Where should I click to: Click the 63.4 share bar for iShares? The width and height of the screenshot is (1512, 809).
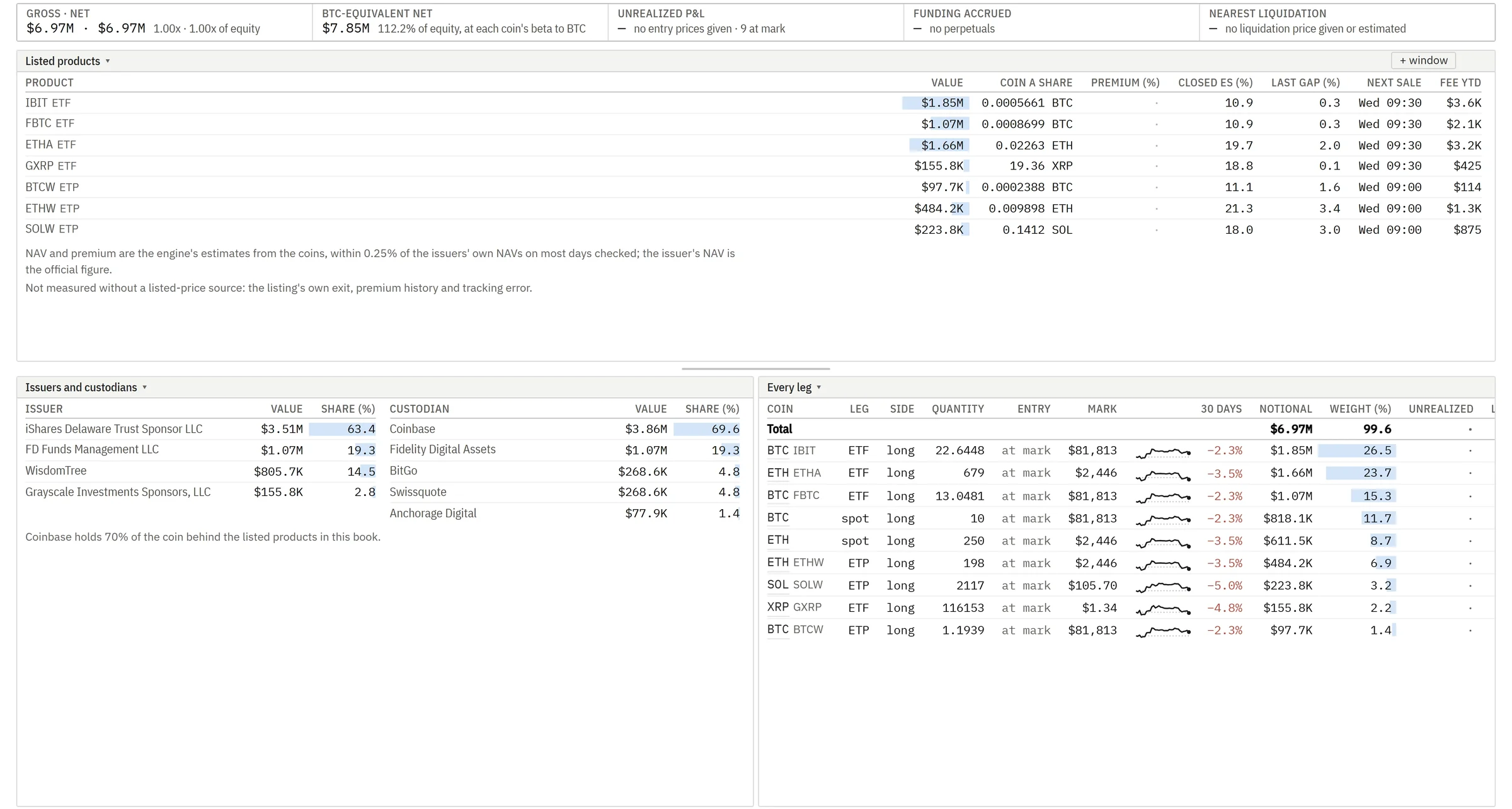tap(343, 429)
